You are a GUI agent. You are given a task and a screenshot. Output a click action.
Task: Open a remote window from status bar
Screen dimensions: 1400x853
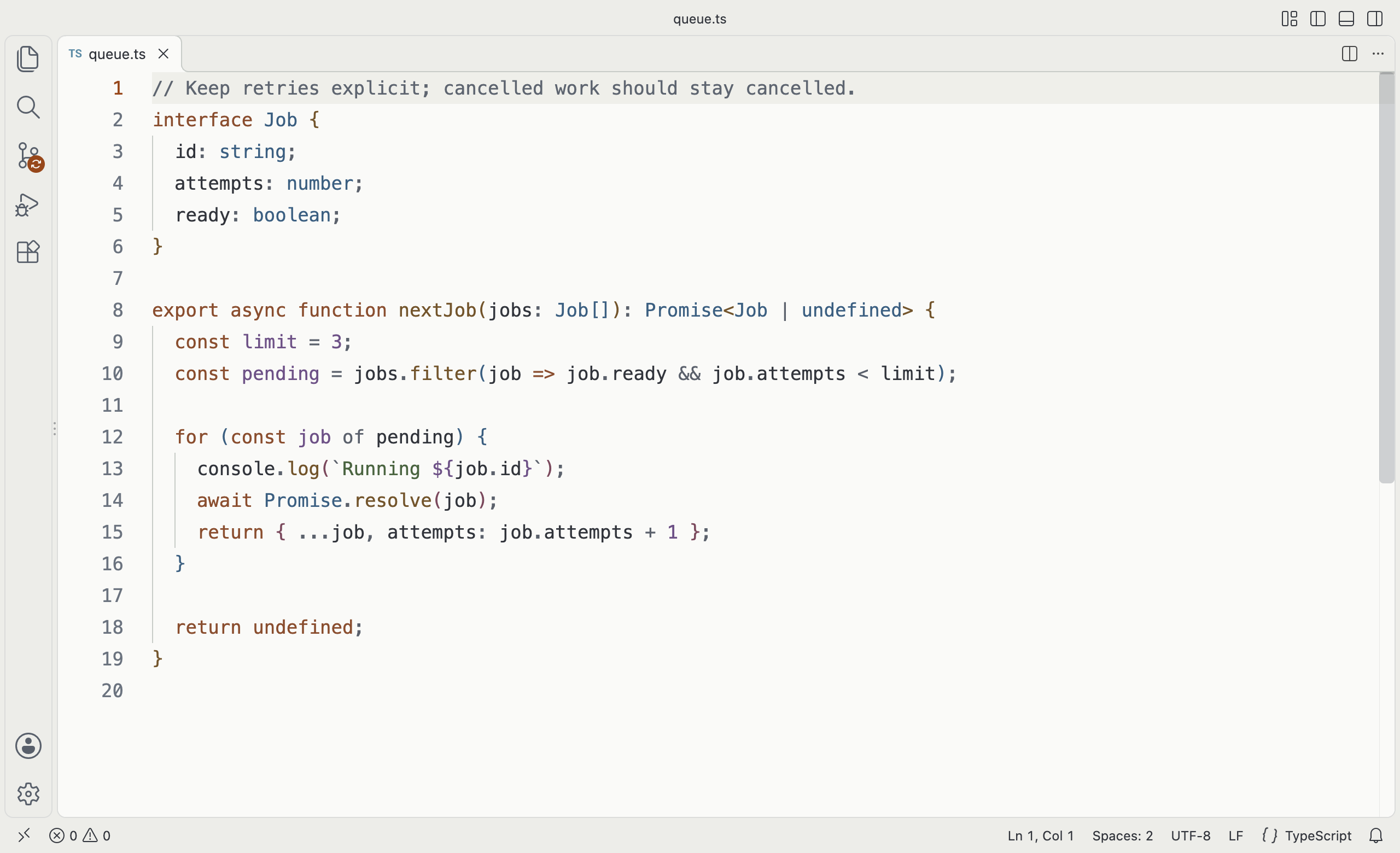tap(24, 836)
